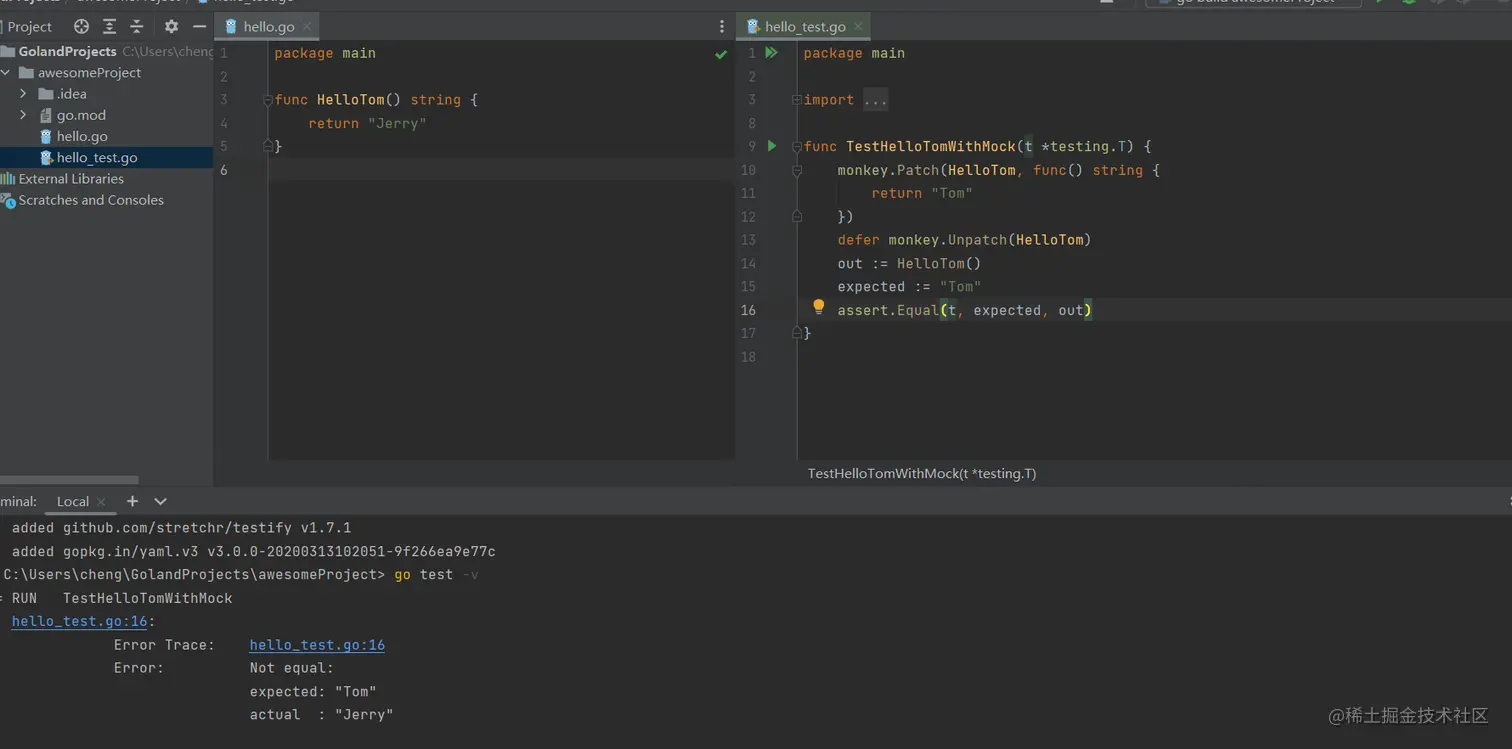This screenshot has width=1512, height=749.
Task: Click 'RUN TestHelloTomWithMock' terminal line
Action: tap(122, 599)
